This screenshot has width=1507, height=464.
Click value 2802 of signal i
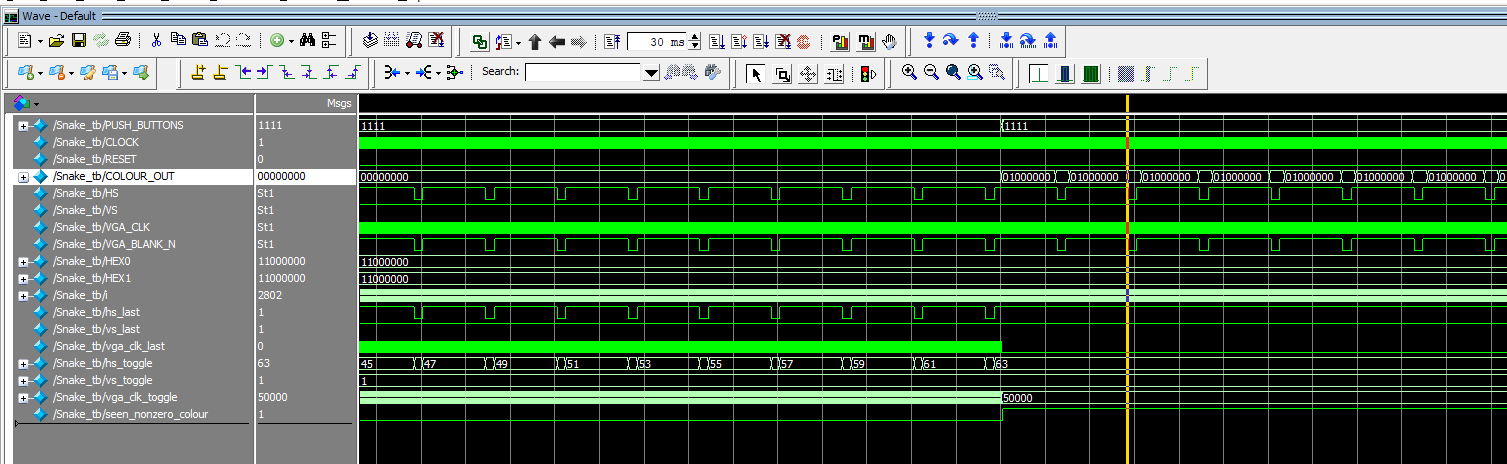point(272,296)
